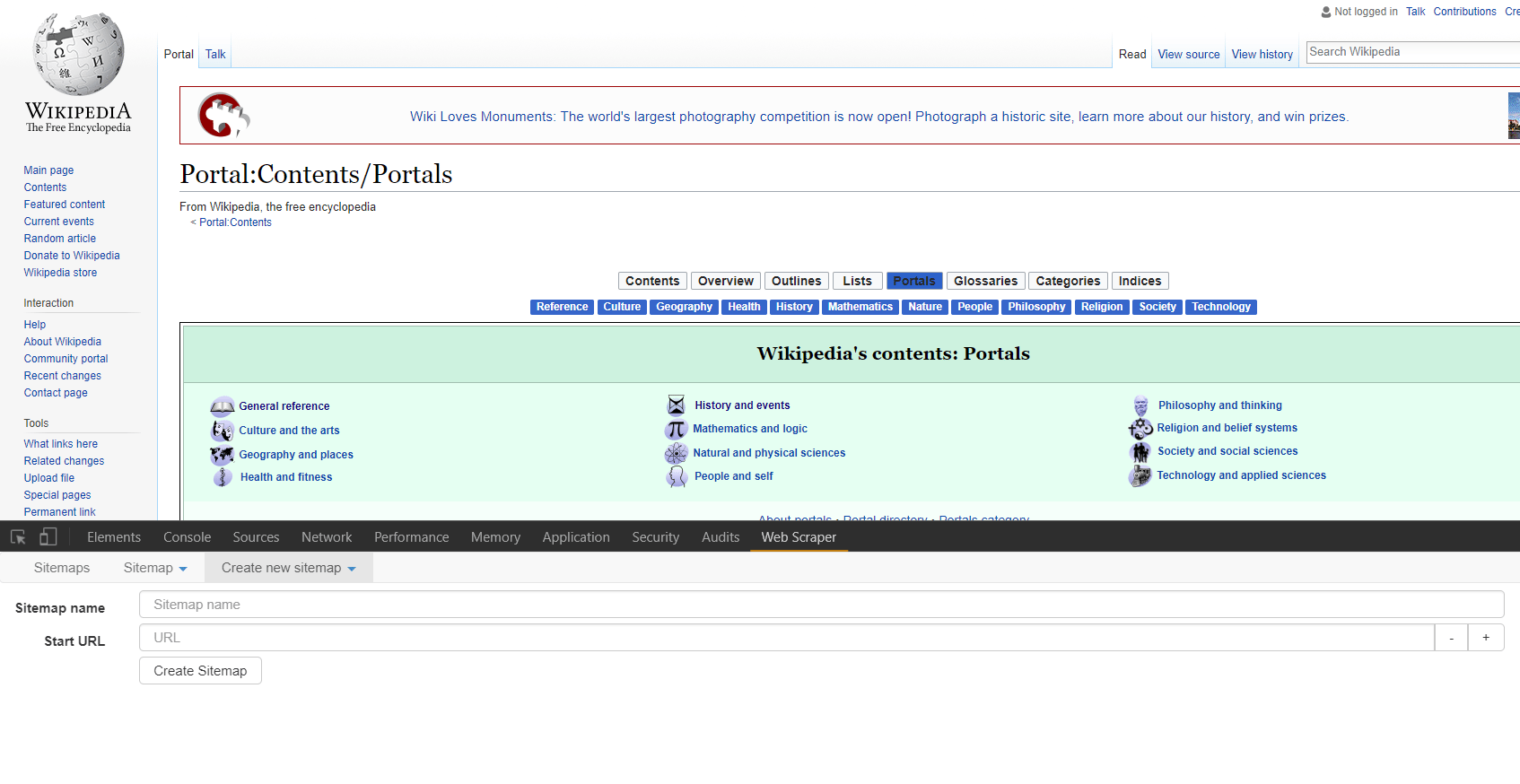Open What links here tool link
The width and height of the screenshot is (1520, 784).
point(61,444)
